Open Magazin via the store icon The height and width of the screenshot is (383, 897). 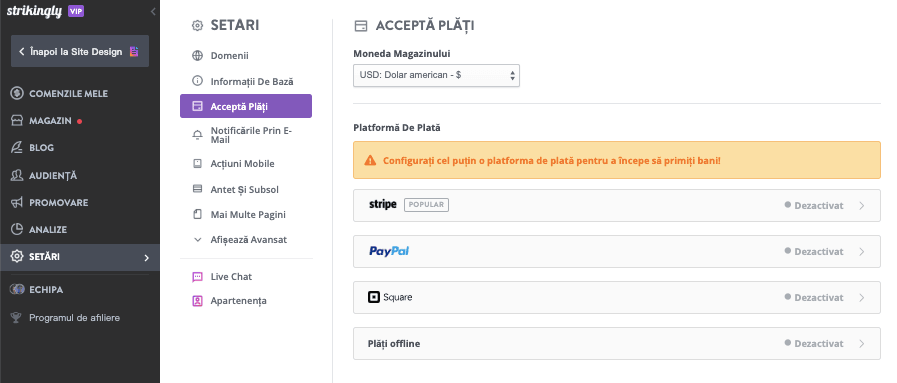pyautogui.click(x=17, y=121)
